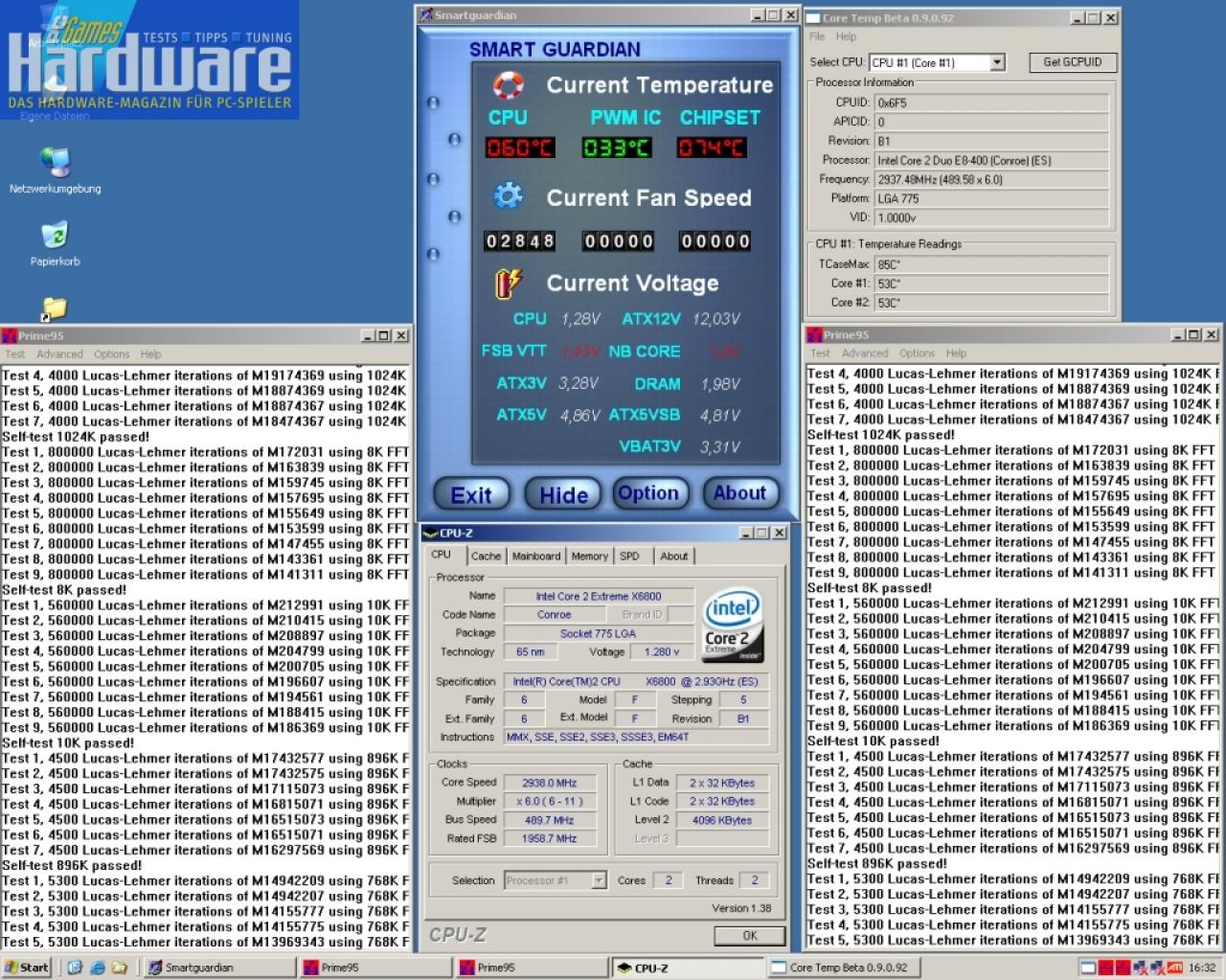Click the Processor field in Core Temp
The height and width of the screenshot is (980, 1226).
coord(991,160)
